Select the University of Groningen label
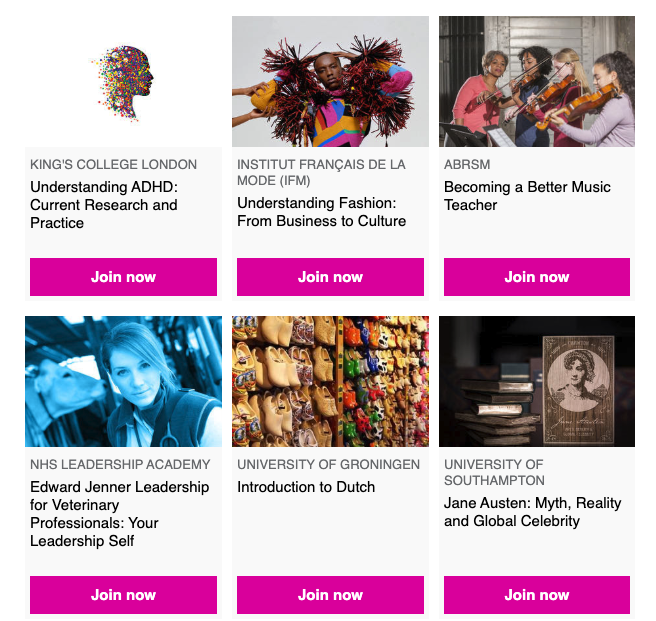This screenshot has width=656, height=621. (328, 464)
